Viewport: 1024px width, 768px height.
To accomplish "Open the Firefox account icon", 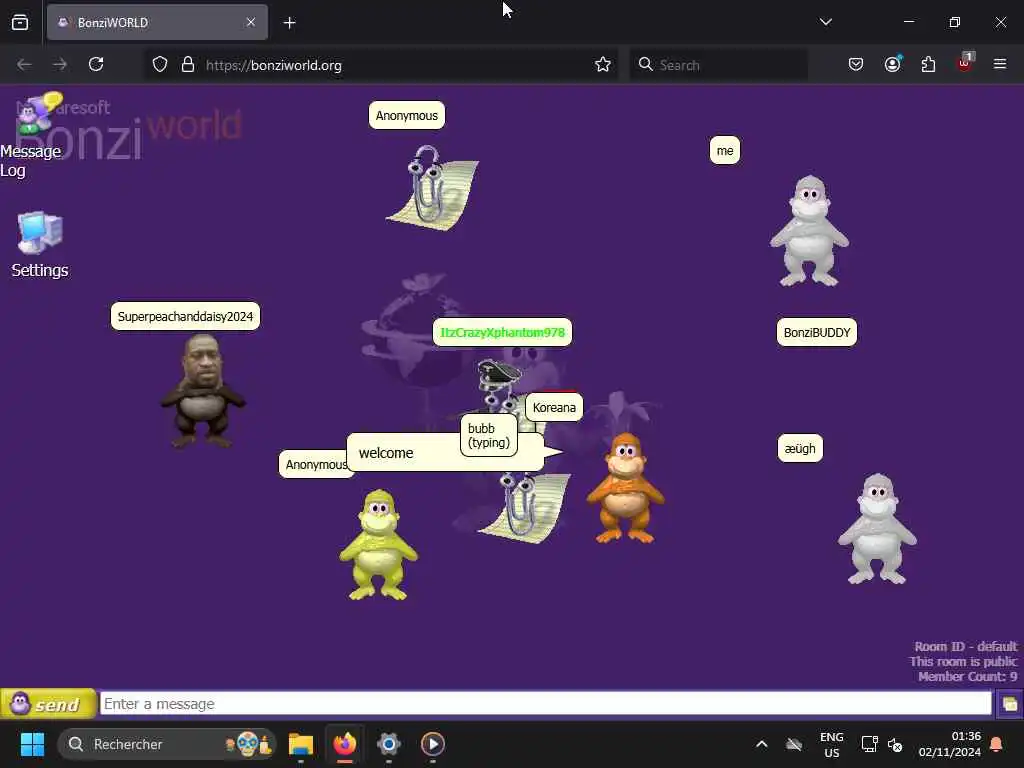I will [892, 65].
